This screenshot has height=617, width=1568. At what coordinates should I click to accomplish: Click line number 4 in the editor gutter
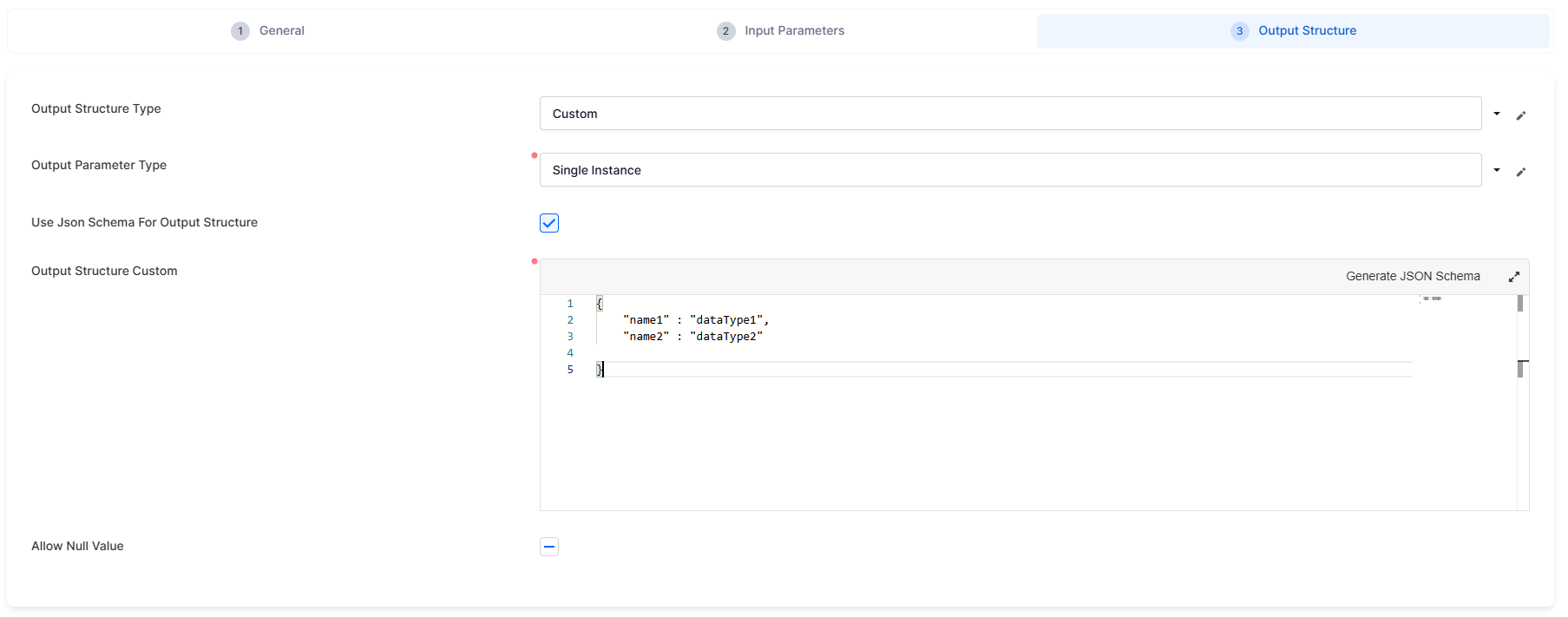point(570,353)
